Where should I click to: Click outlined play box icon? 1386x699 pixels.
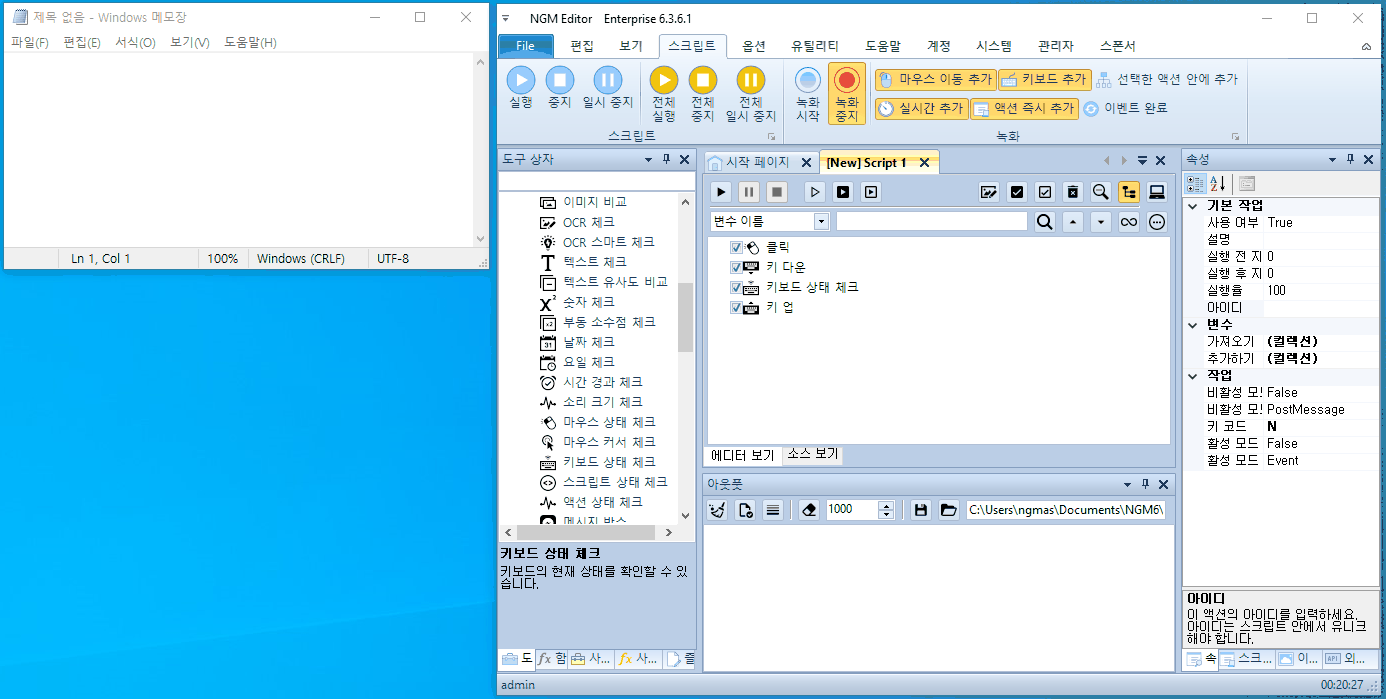click(872, 192)
